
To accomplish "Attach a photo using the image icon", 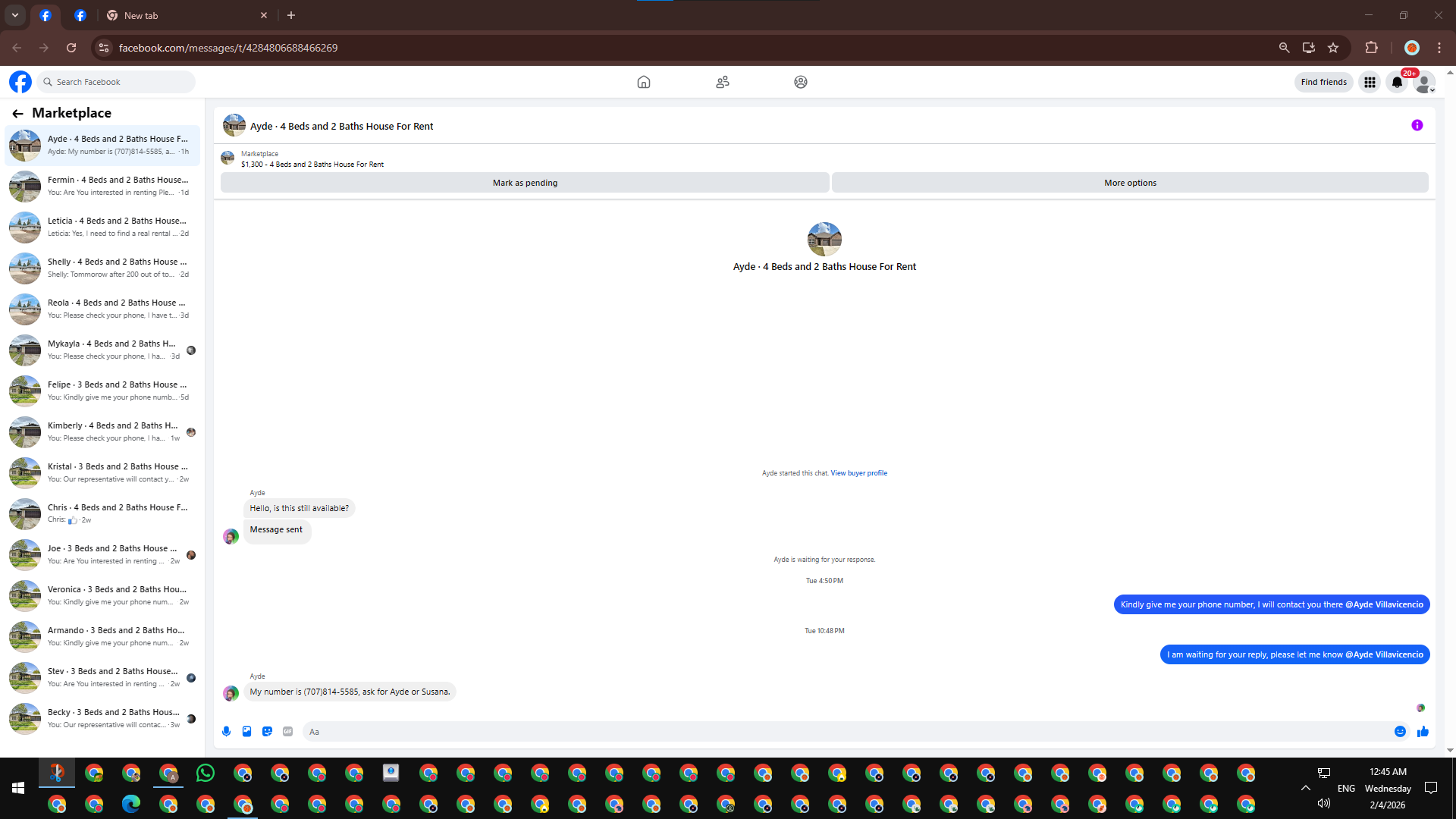I will pyautogui.click(x=246, y=732).
